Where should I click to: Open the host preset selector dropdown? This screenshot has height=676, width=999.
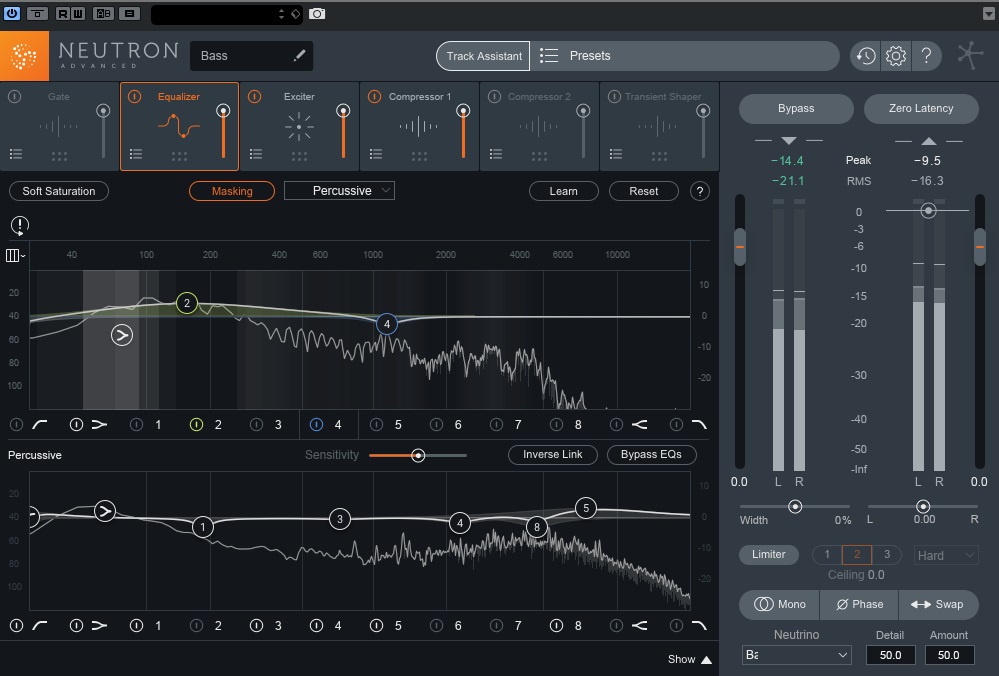(227, 14)
